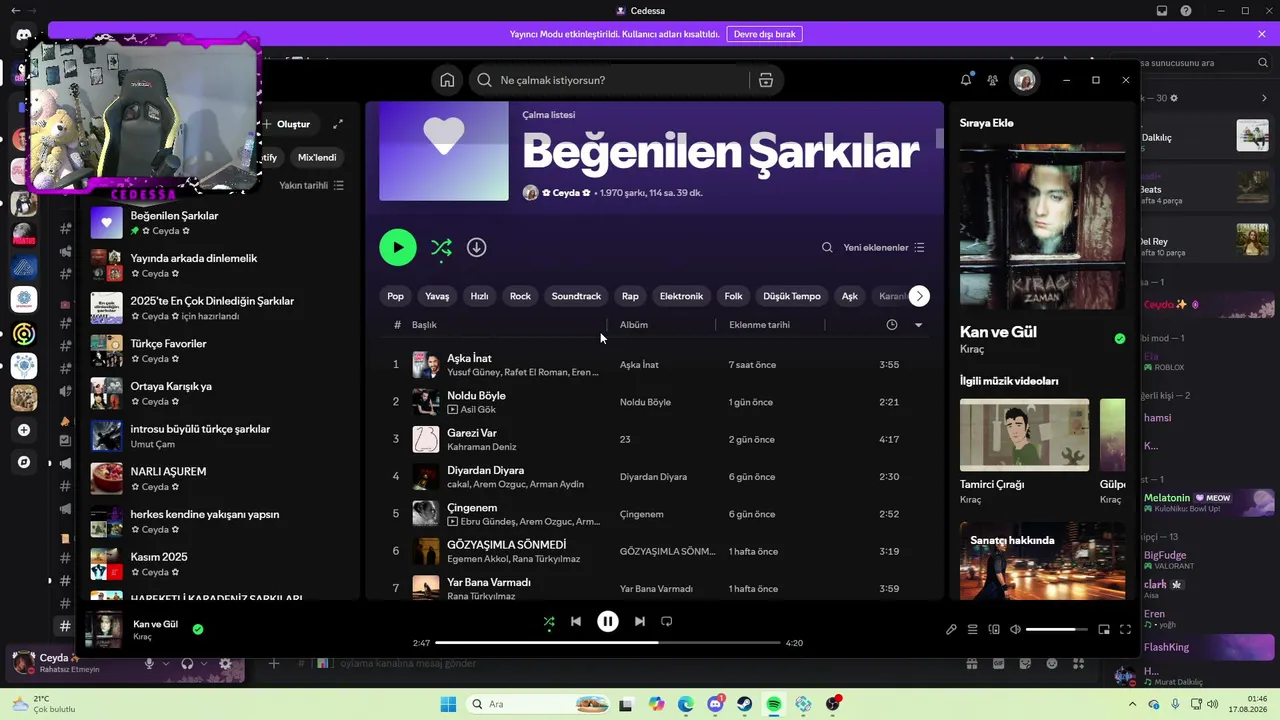Image resolution: width=1280 pixels, height=720 pixels.
Task: Open Steam from the Windows taskbar
Action: (745, 704)
